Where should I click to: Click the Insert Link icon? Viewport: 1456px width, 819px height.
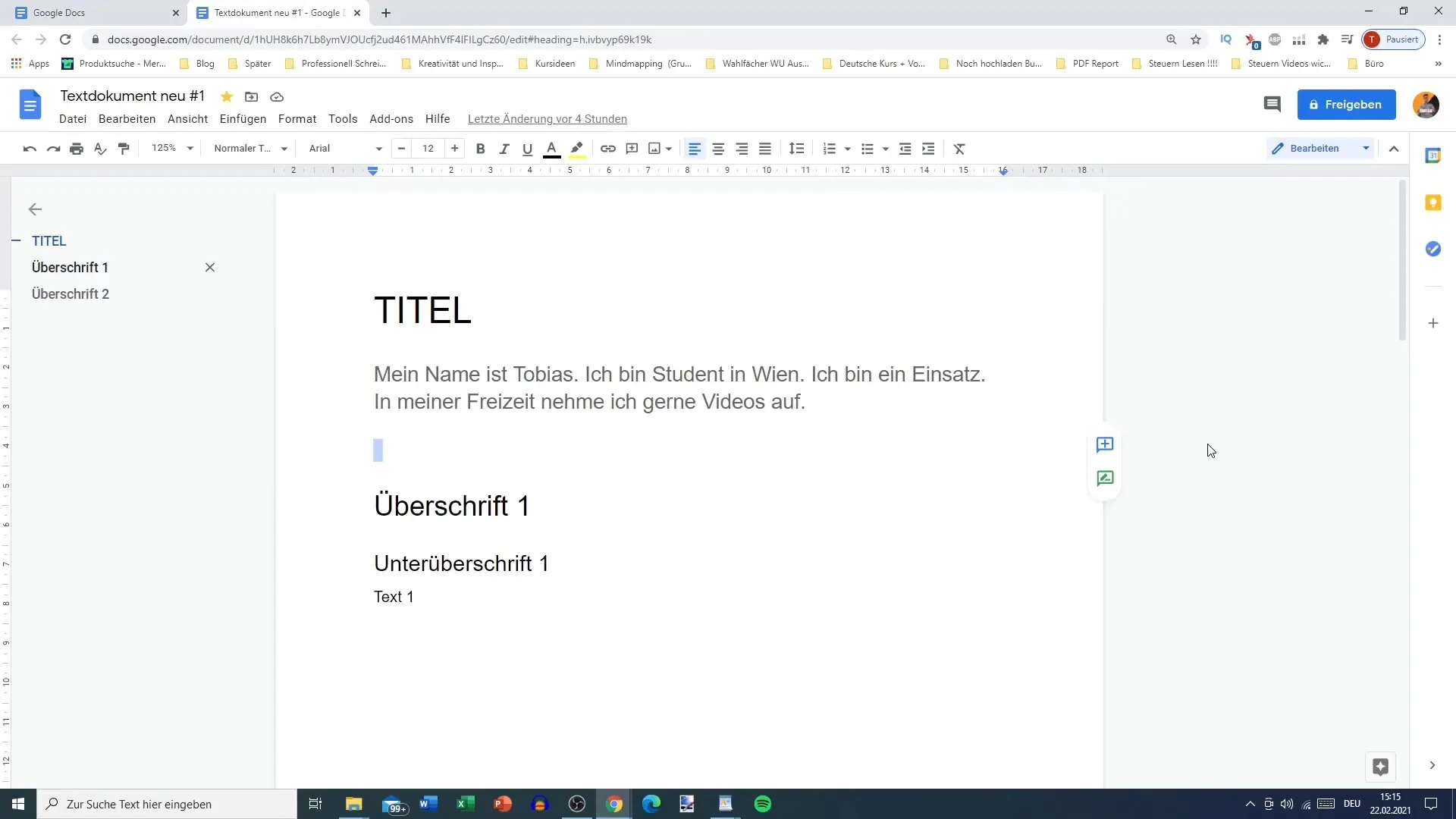(608, 148)
